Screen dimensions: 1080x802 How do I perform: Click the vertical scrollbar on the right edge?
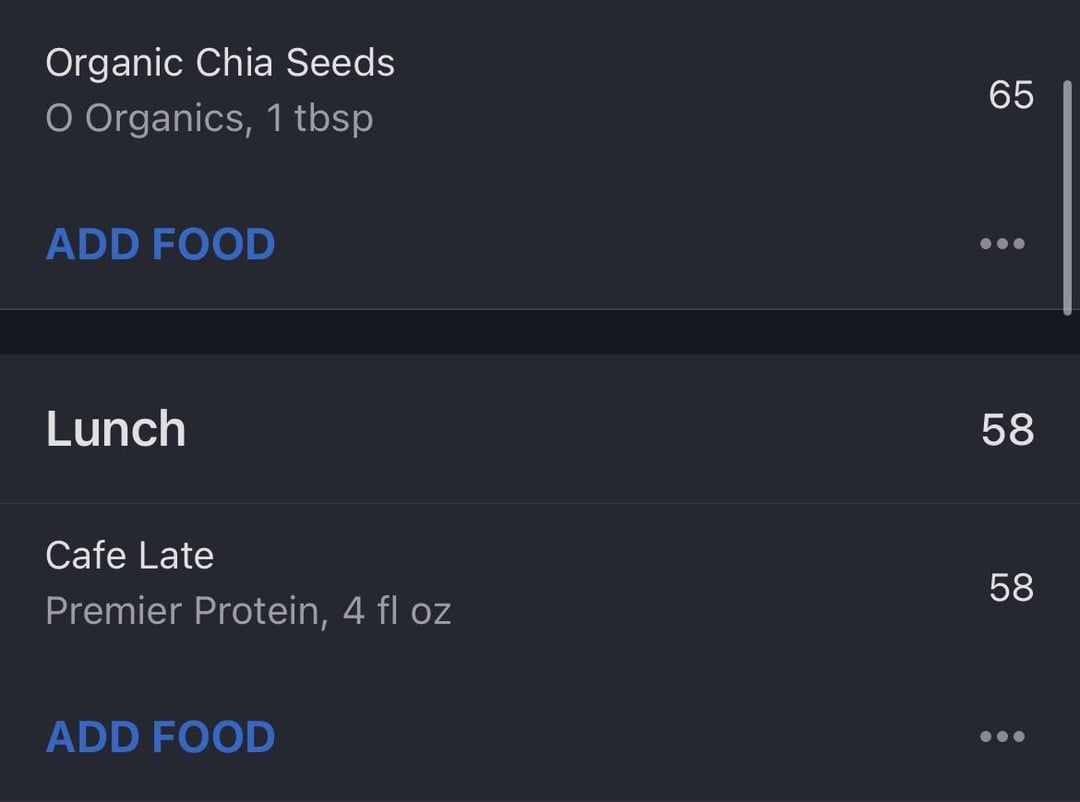coord(1068,198)
